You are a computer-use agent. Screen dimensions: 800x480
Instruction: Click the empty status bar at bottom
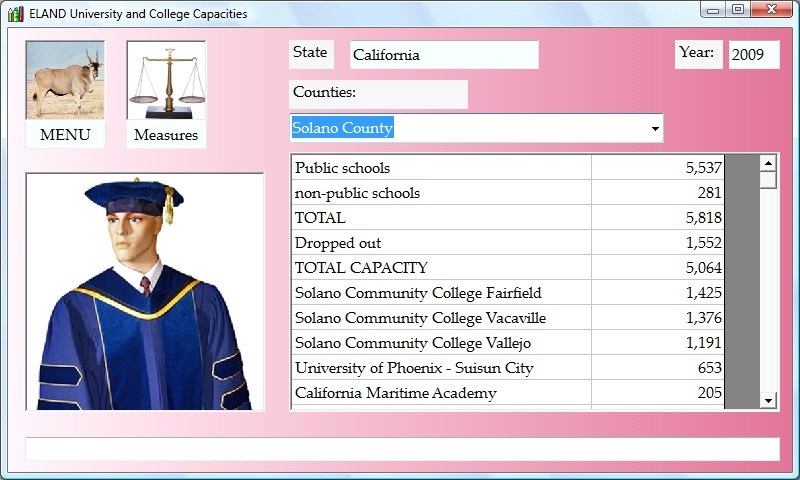pyautogui.click(x=401, y=449)
